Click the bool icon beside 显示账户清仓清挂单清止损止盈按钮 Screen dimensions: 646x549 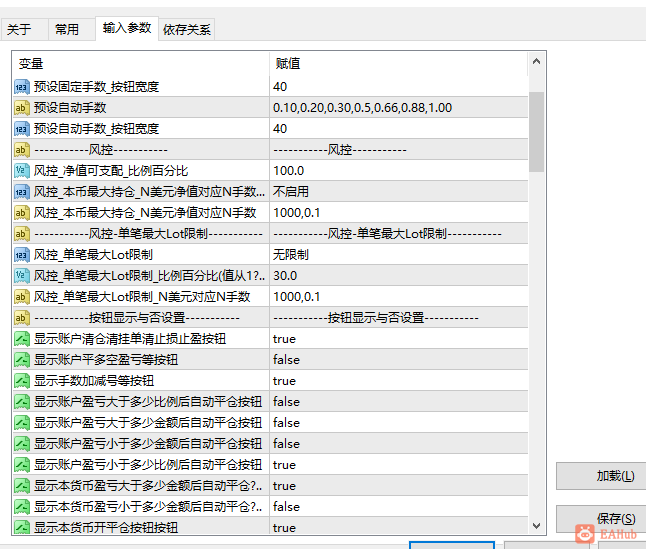[21, 339]
